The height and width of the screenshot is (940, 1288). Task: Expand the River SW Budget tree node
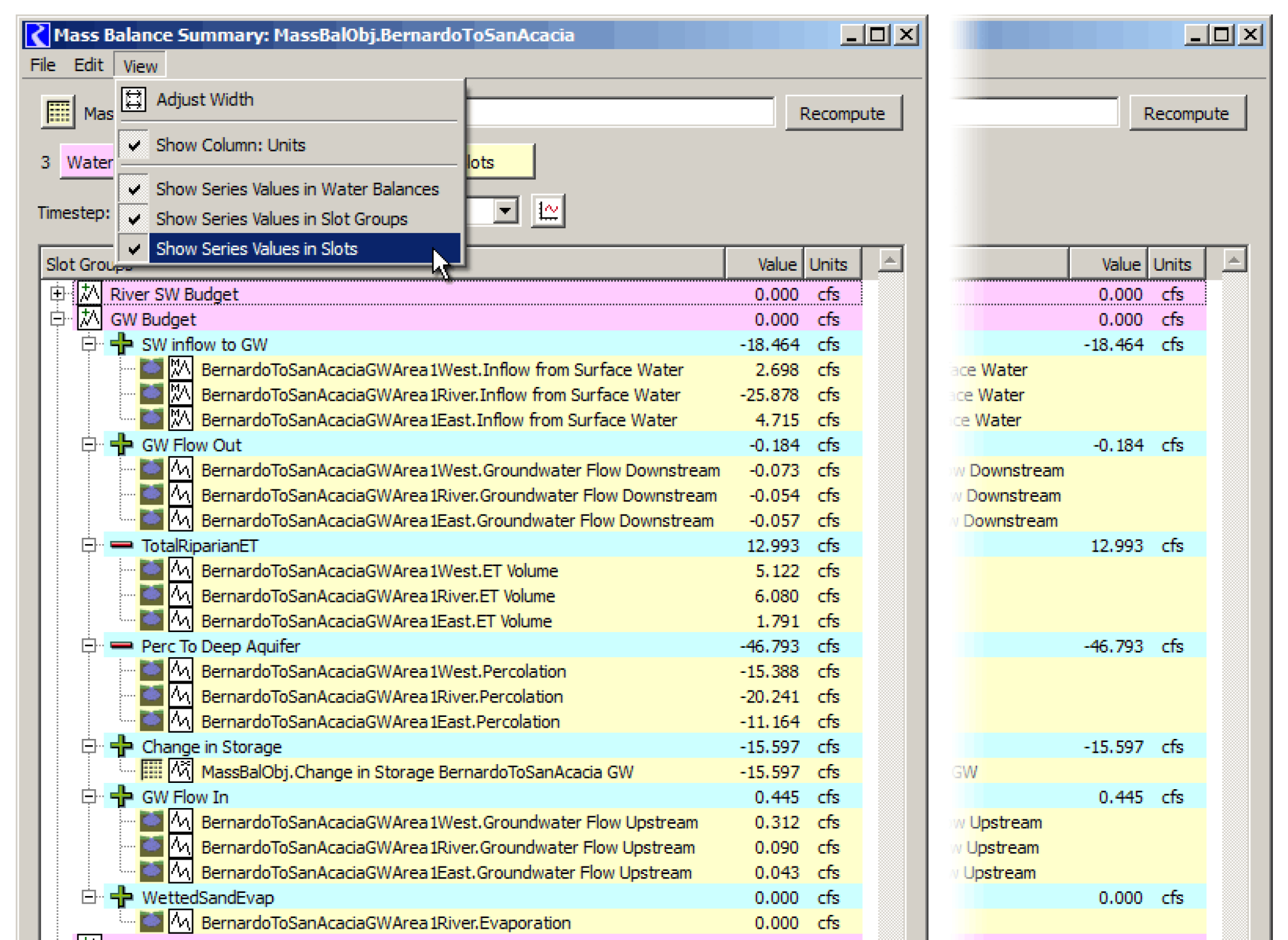(x=57, y=294)
